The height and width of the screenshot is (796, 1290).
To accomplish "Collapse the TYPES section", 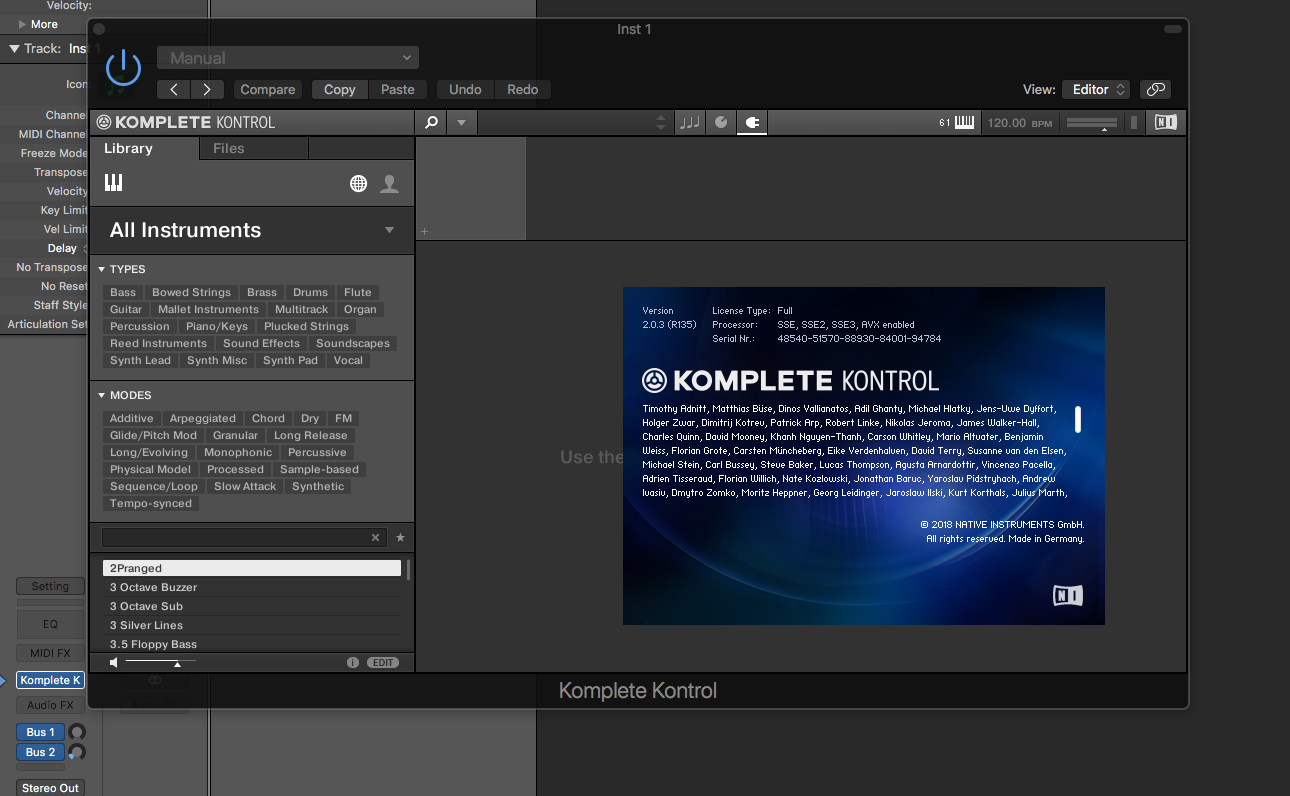I will pos(102,269).
